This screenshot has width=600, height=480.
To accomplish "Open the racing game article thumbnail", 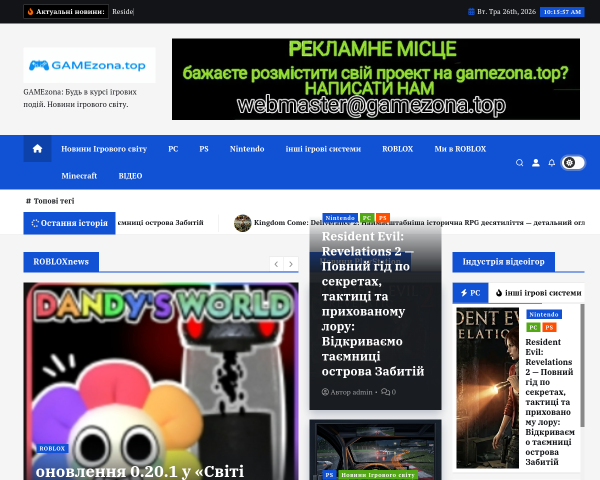I will point(375,450).
